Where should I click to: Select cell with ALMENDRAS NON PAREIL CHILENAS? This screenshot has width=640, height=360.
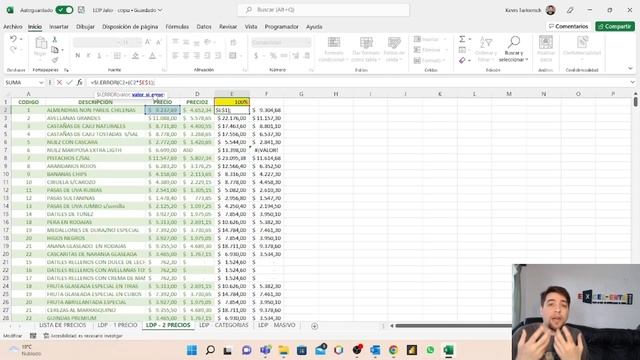(95, 110)
